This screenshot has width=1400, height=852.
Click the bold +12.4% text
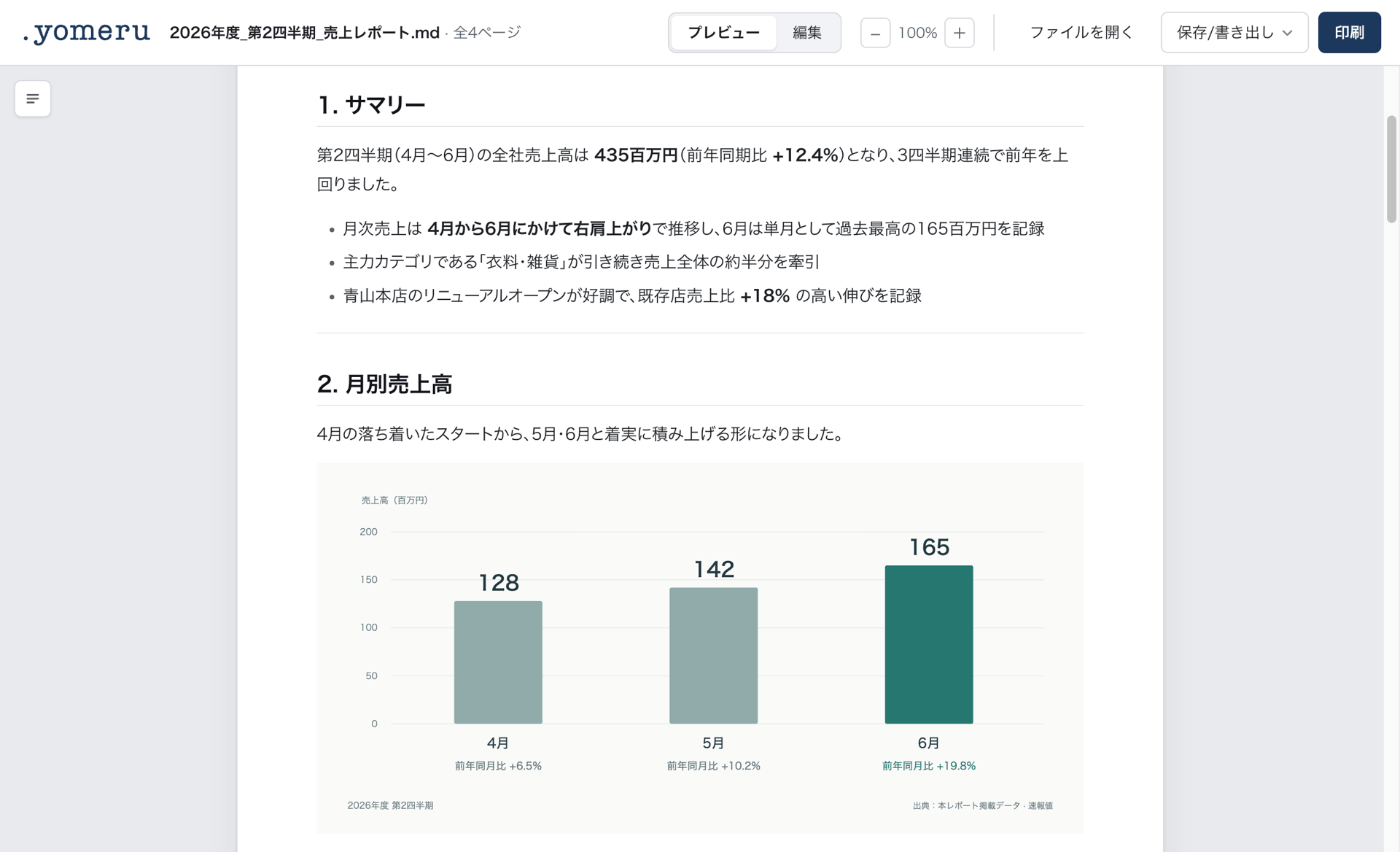pyautogui.click(x=805, y=155)
